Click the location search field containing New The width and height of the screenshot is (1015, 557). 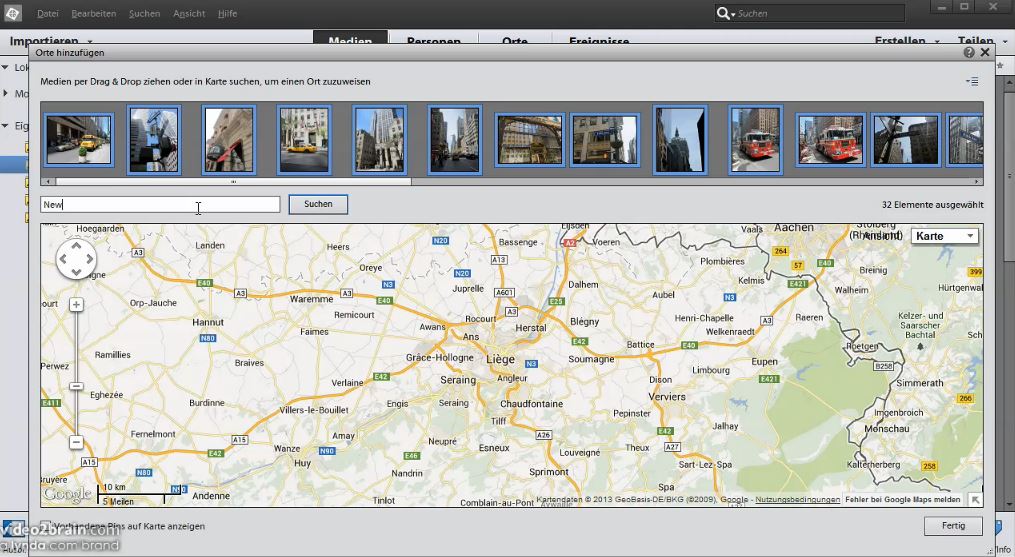tap(160, 205)
